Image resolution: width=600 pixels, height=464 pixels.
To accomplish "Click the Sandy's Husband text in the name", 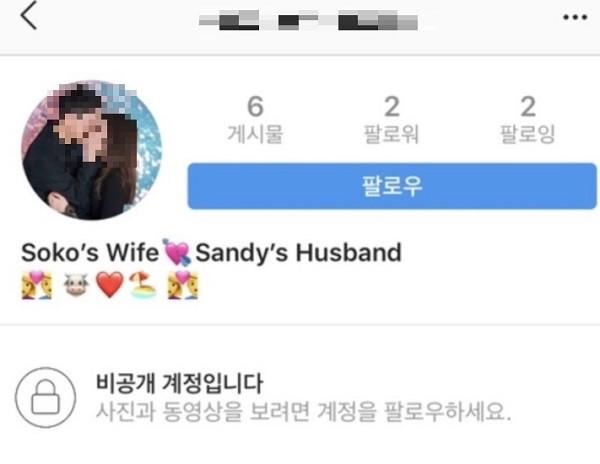I will pyautogui.click(x=298, y=253).
